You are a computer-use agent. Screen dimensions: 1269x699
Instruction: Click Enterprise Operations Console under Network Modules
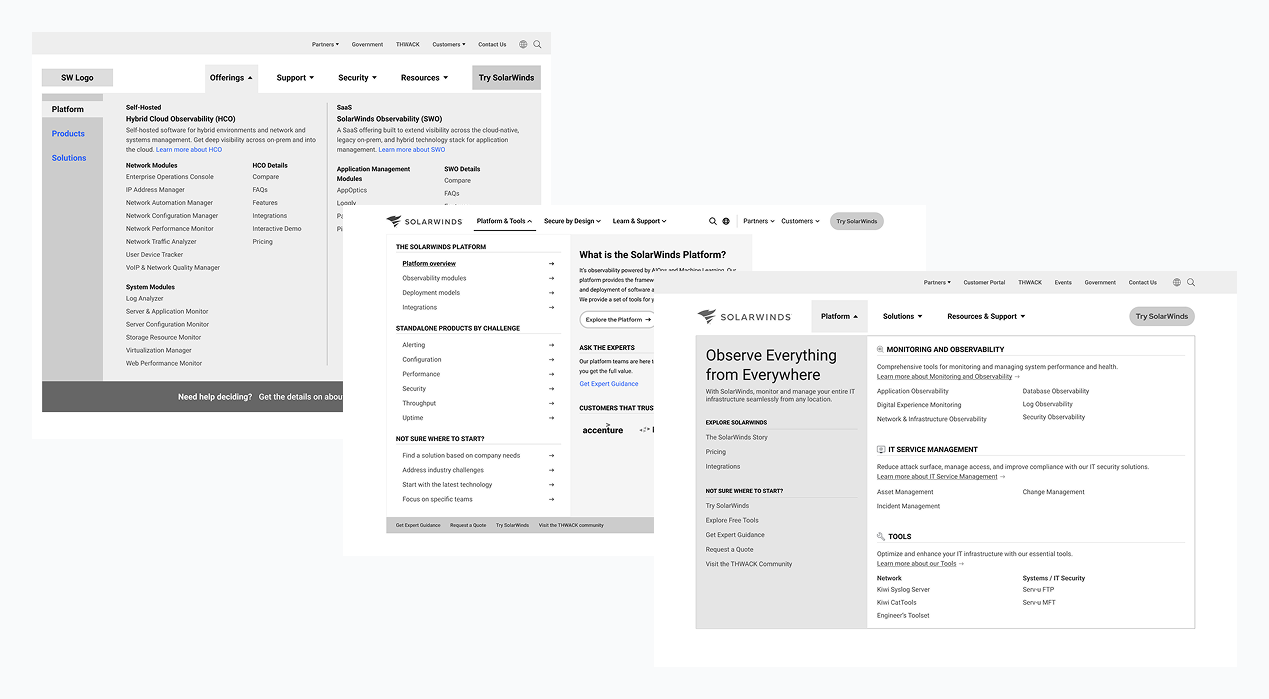point(170,177)
